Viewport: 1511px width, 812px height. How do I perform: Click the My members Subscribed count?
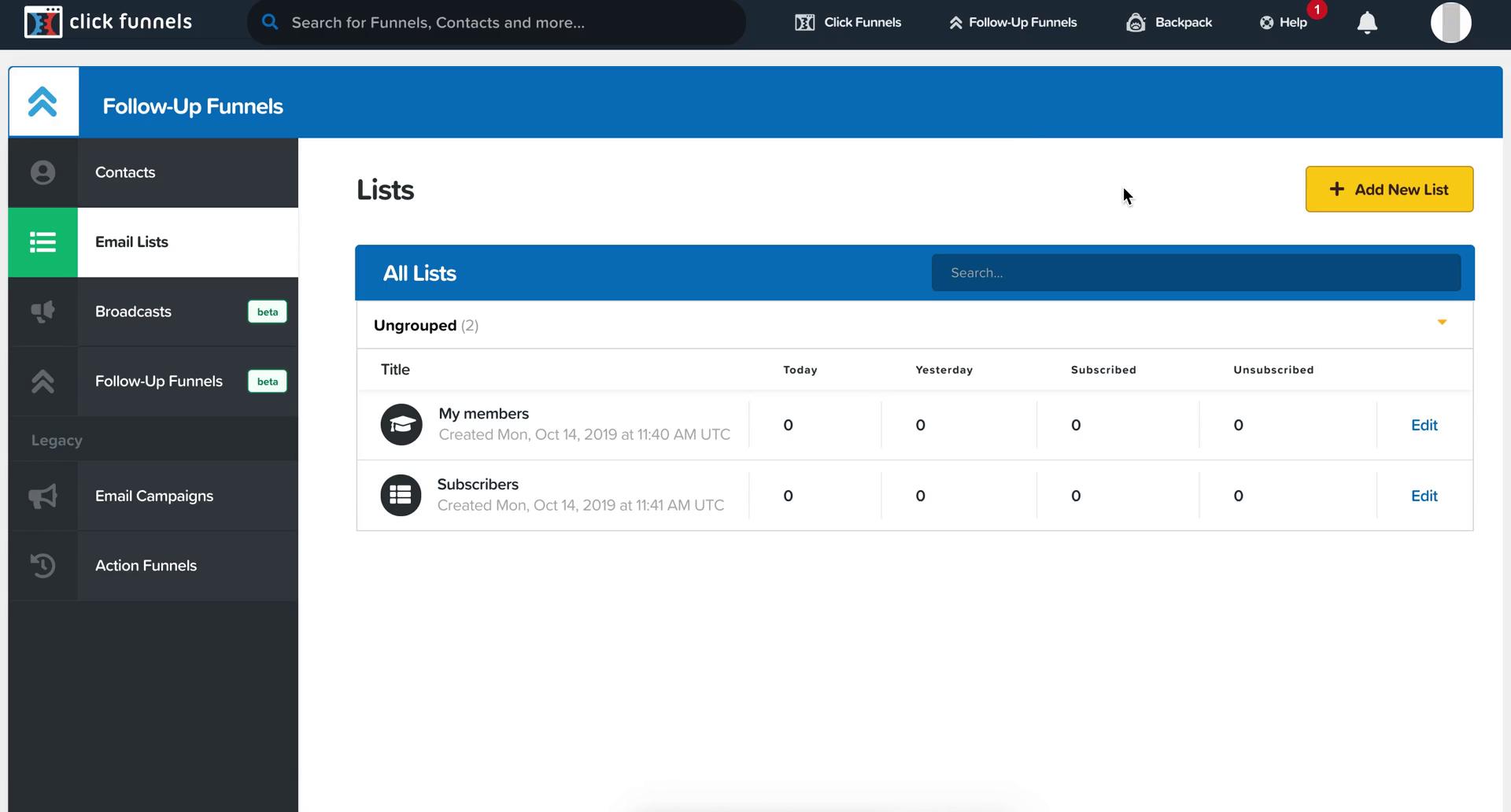[x=1076, y=426]
